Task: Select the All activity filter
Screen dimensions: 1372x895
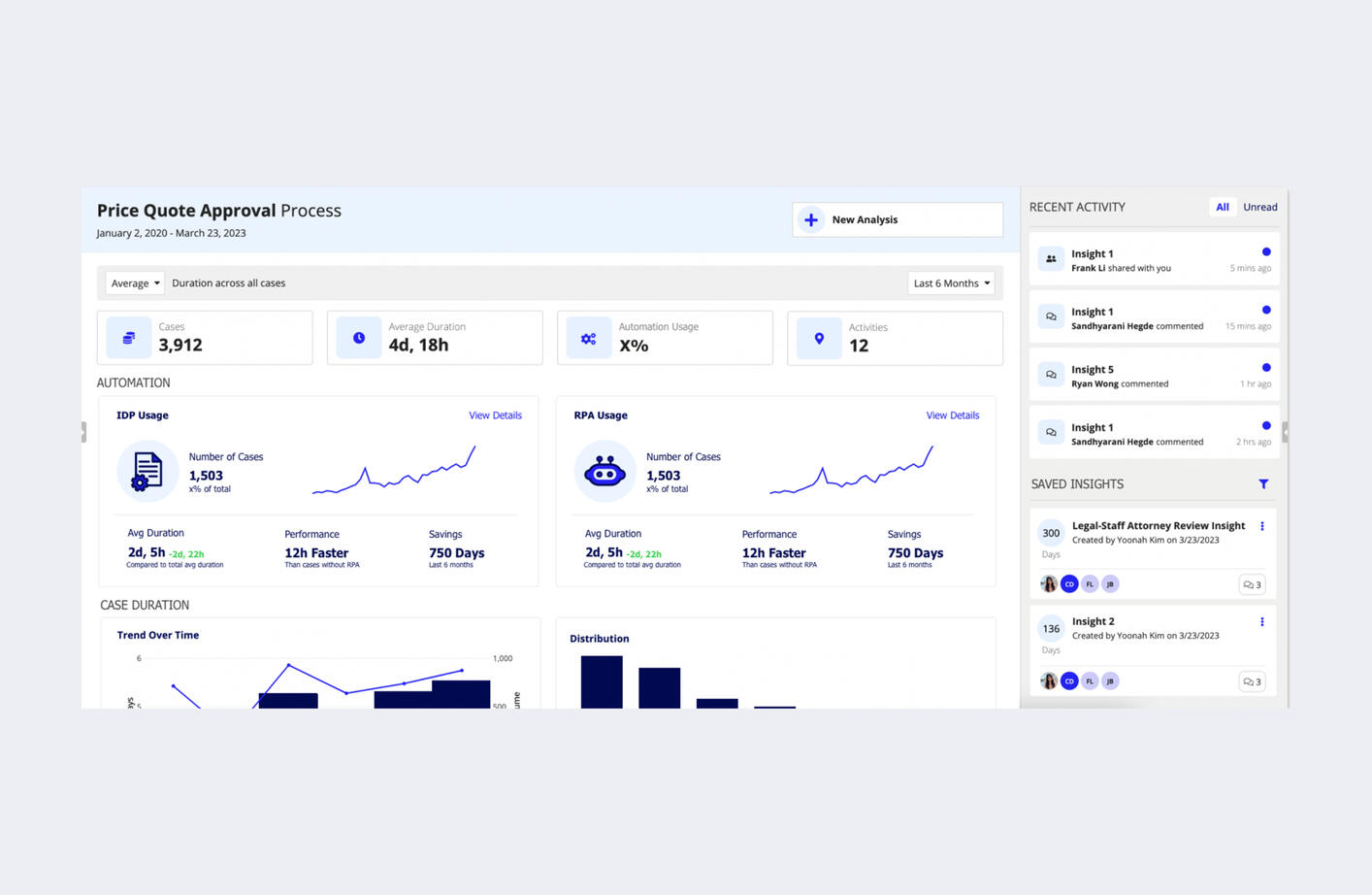Action: (x=1222, y=207)
